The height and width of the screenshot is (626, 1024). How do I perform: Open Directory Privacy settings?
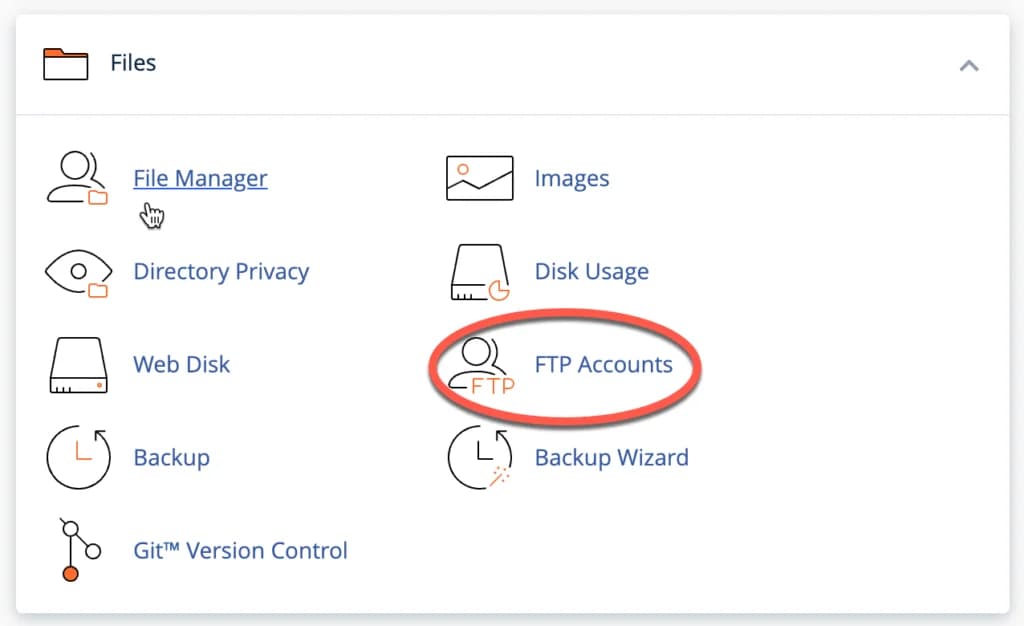coord(221,272)
